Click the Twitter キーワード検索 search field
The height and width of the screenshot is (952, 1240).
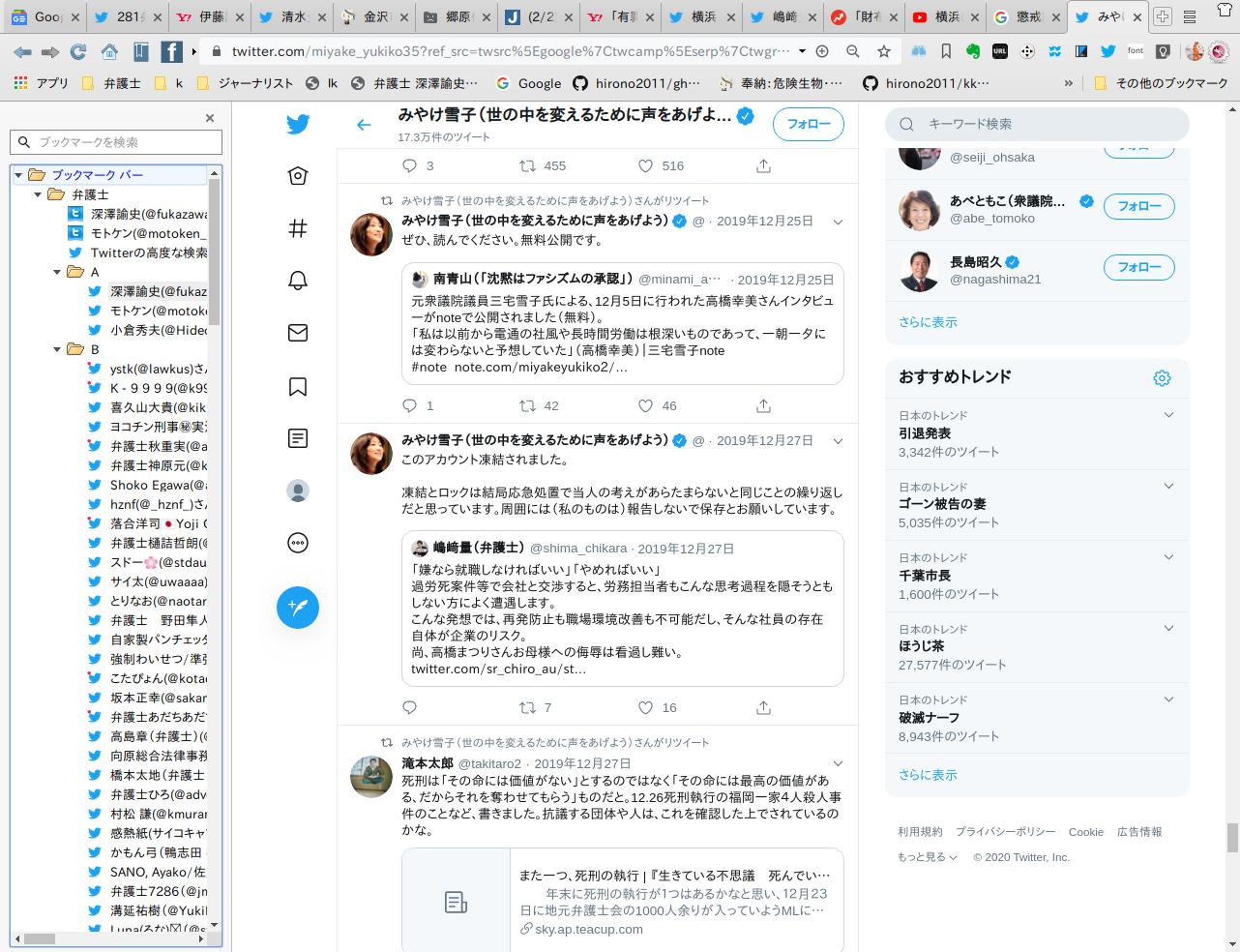click(1037, 124)
